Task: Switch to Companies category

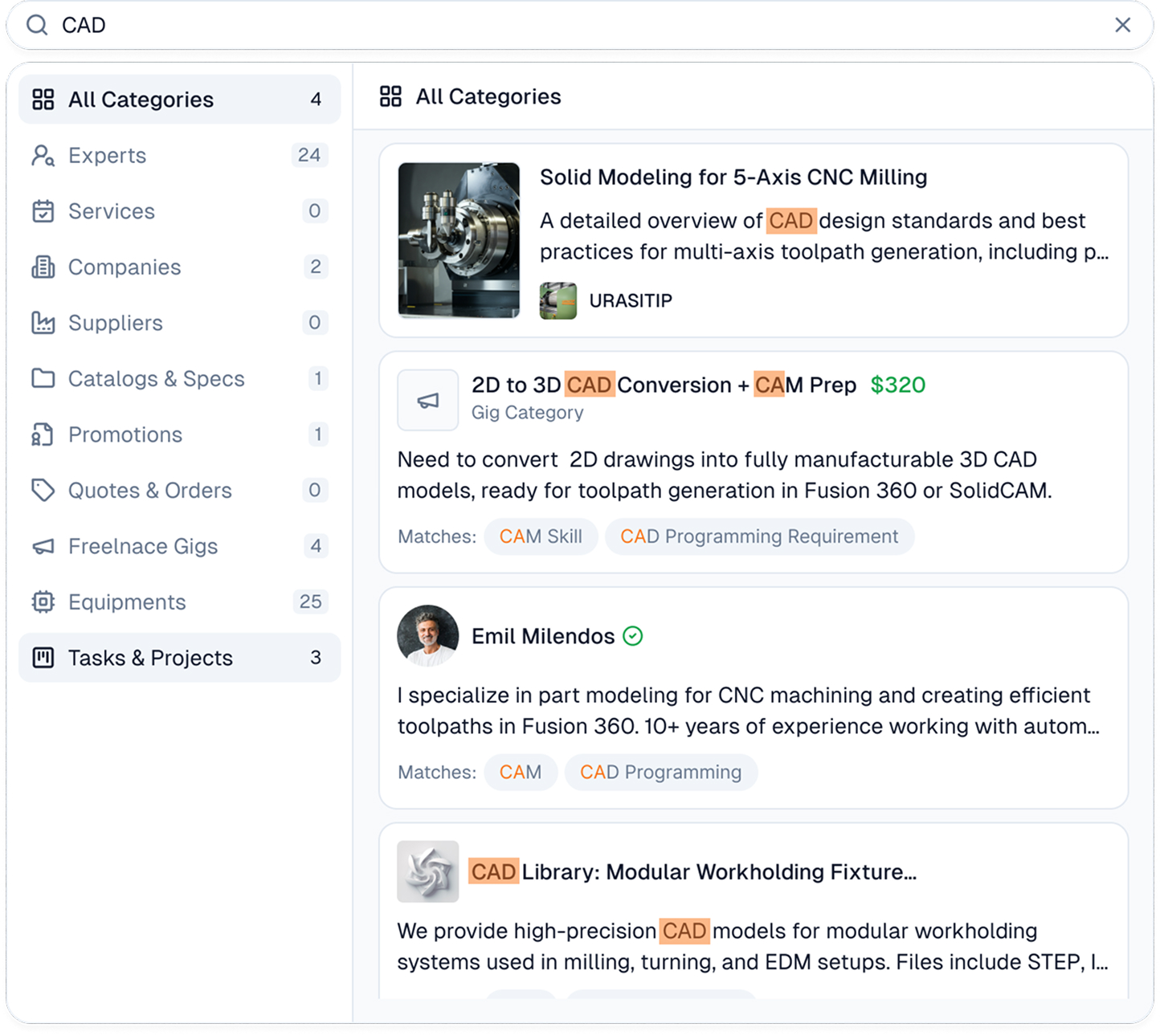Action: (180, 267)
